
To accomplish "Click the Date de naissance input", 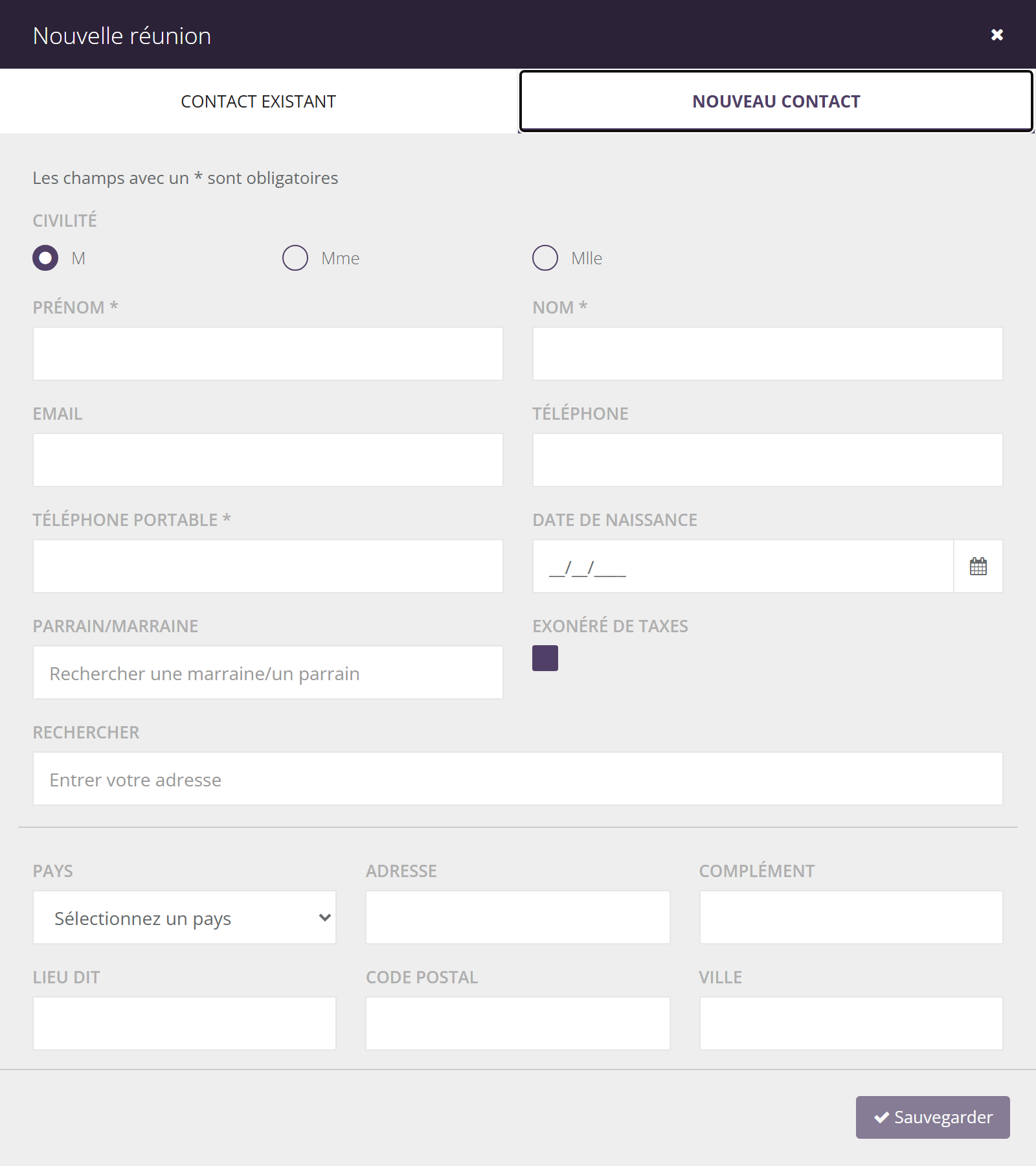I will (743, 566).
